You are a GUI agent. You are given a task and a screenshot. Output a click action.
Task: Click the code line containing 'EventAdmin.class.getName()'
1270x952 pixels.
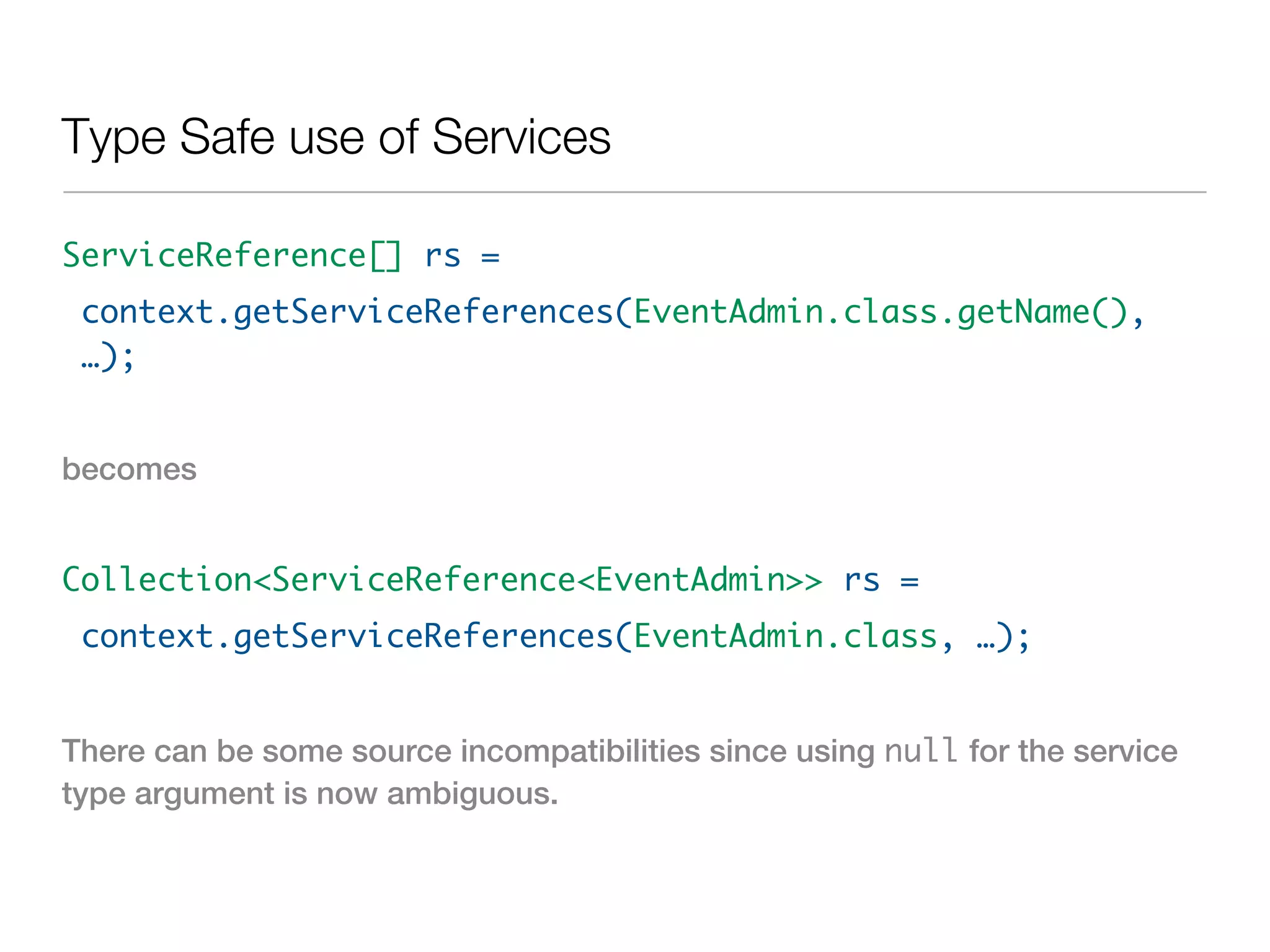coord(613,312)
